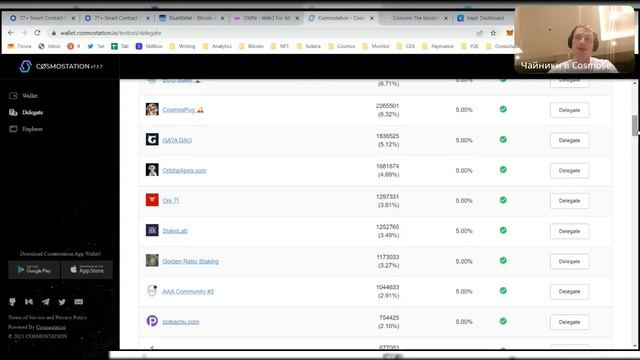The height and width of the screenshot is (360, 640).
Task: Switch to the Keplr Dashboard tab
Action: (484, 18)
